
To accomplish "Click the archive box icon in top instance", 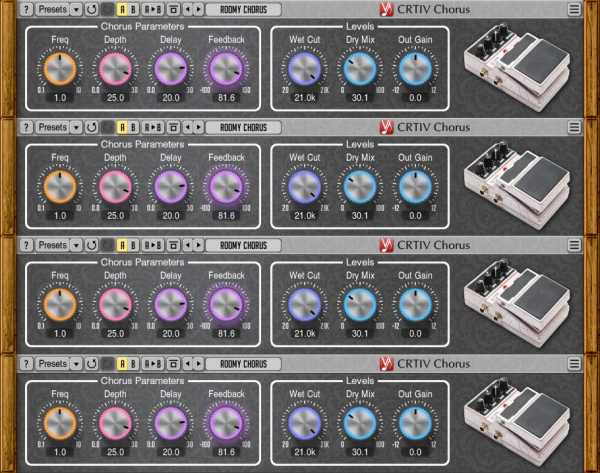I will (173, 9).
